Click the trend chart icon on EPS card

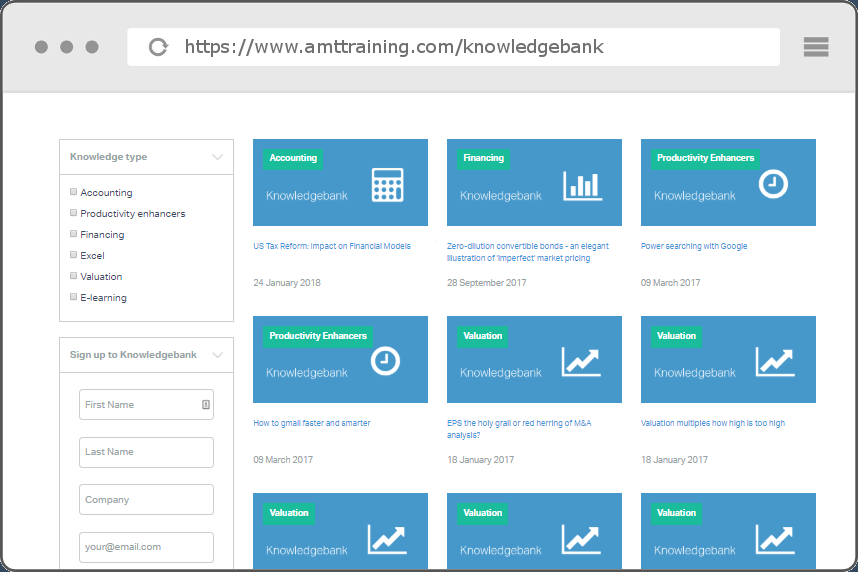[x=581, y=361]
